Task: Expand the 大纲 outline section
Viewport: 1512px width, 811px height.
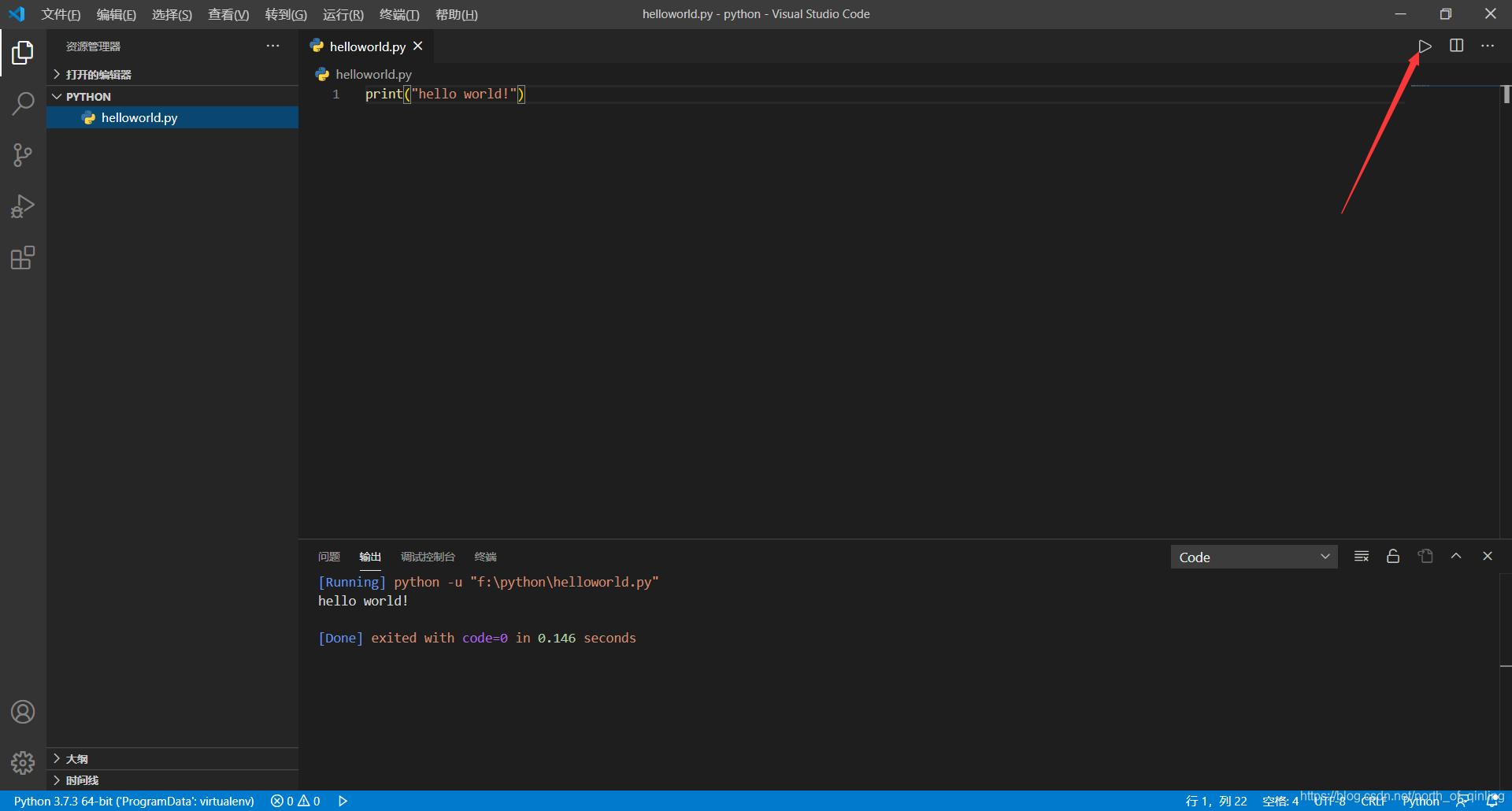Action: 172,758
